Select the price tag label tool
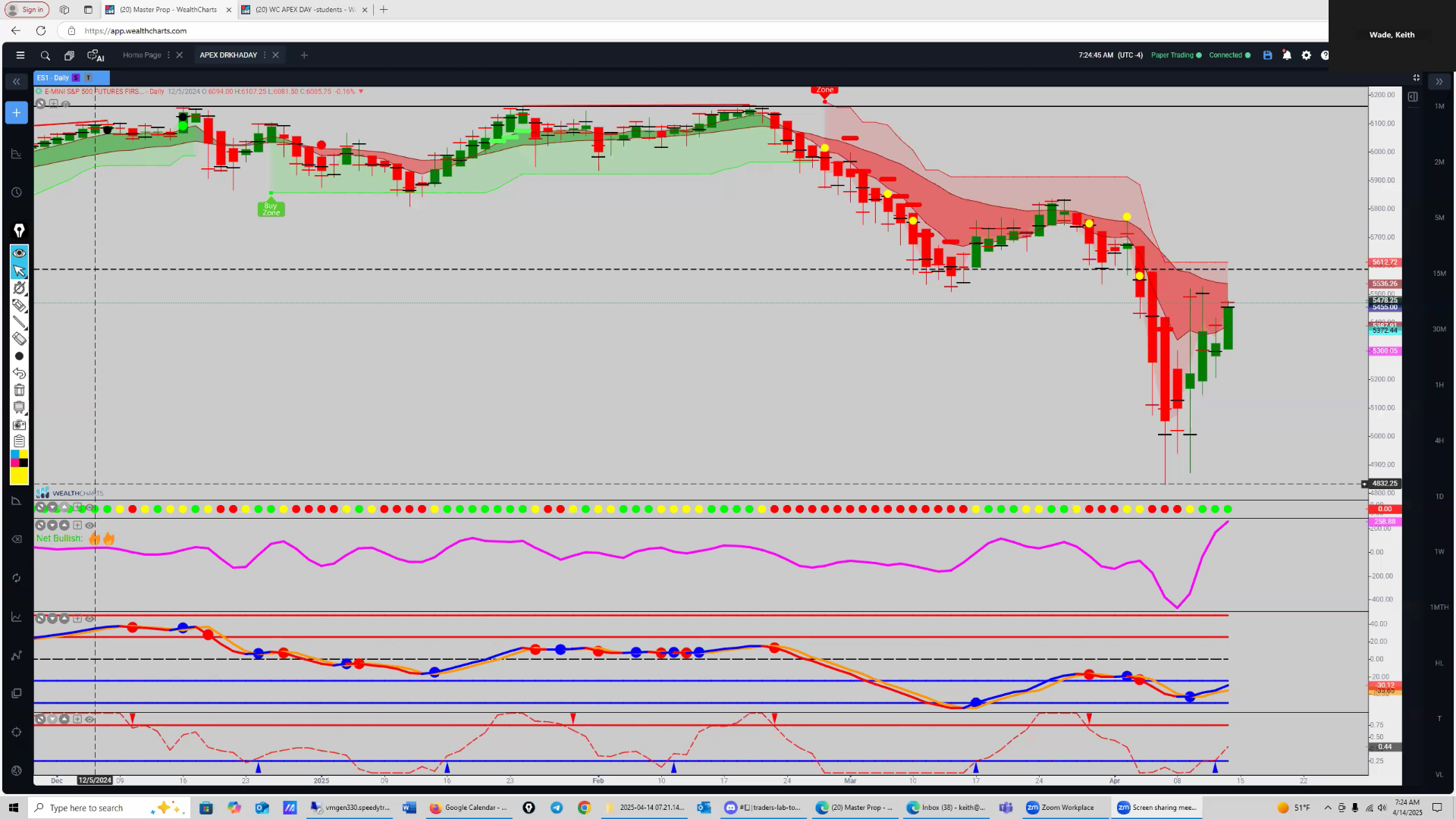The width and height of the screenshot is (1456, 819). pos(19,306)
